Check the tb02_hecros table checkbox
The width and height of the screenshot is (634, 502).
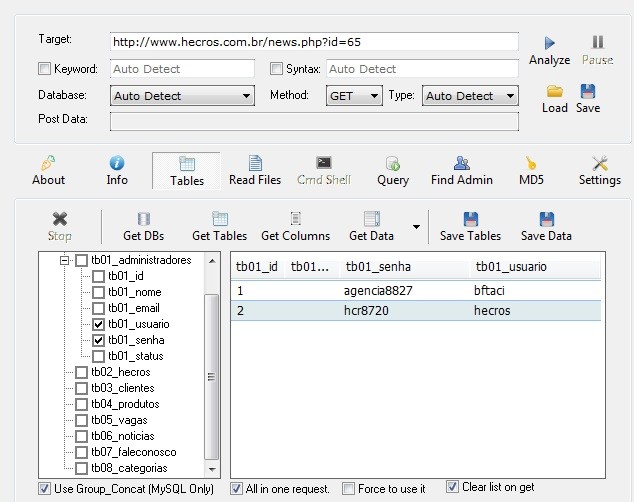pos(81,372)
